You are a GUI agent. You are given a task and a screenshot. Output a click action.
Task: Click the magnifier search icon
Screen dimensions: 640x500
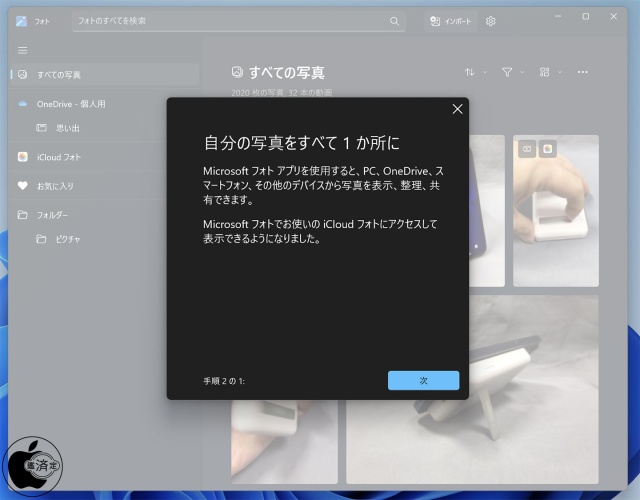[x=394, y=21]
